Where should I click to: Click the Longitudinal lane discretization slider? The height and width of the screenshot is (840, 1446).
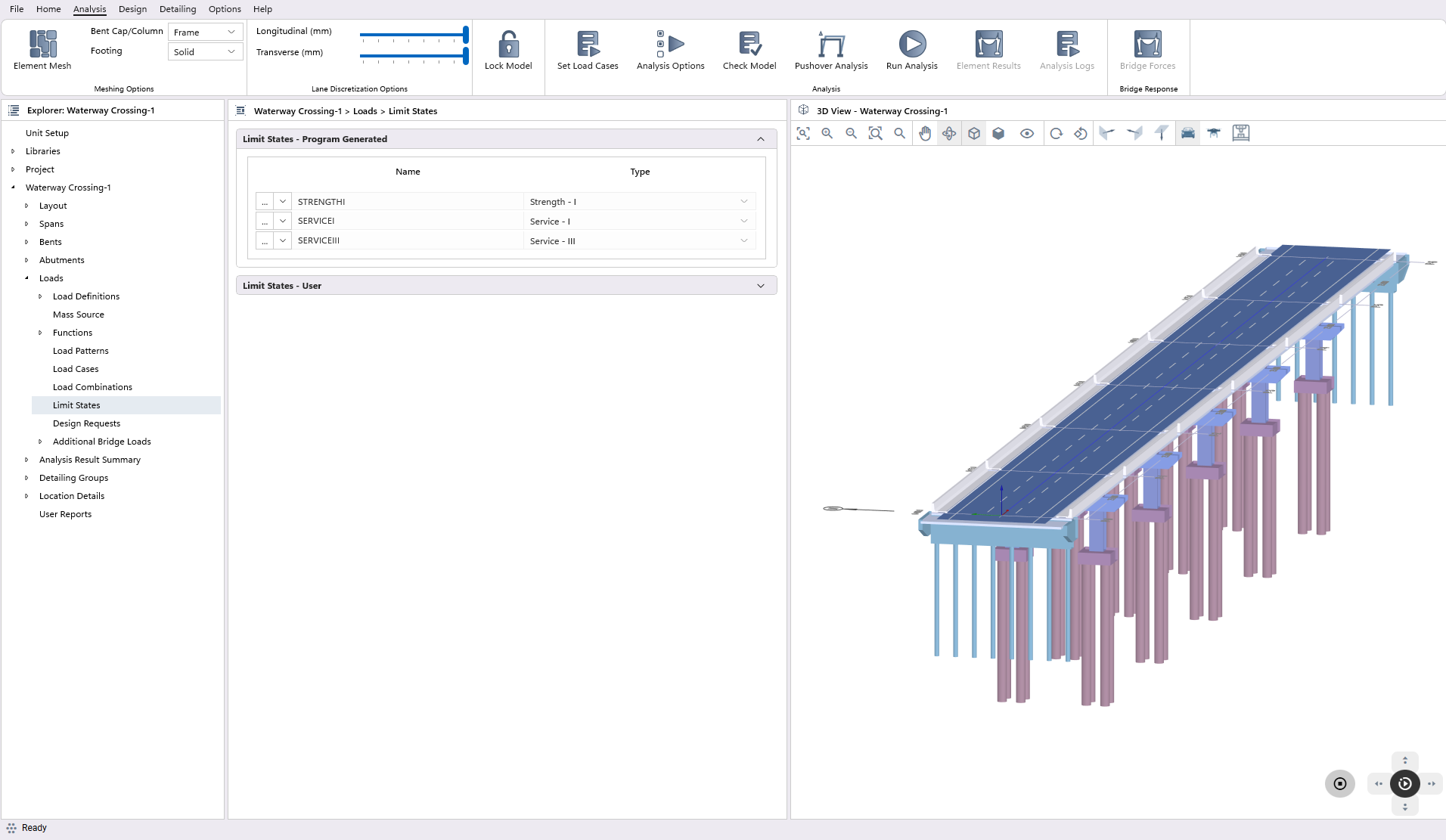tap(414, 35)
